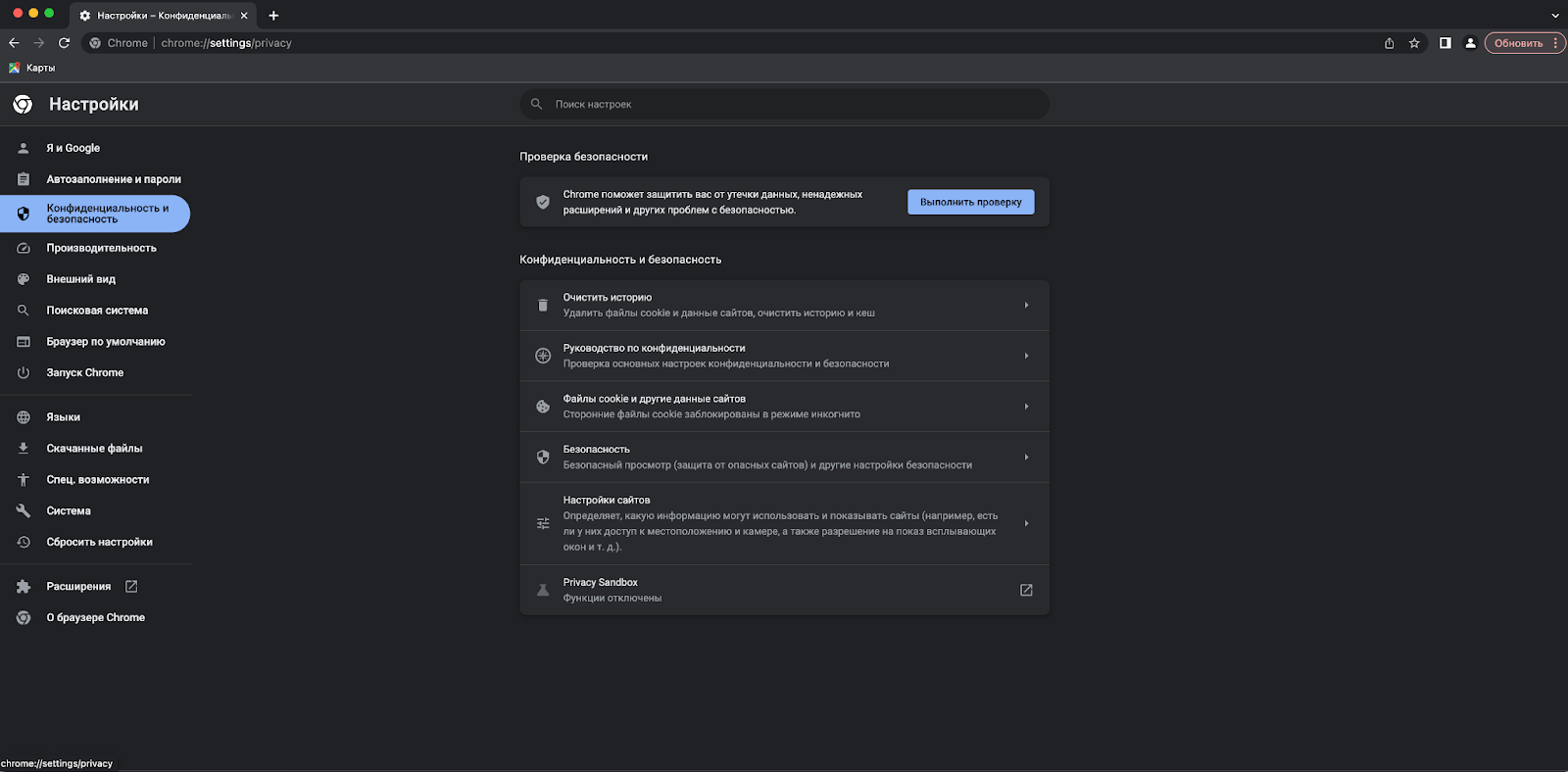Expand the Настройки сайтов row arrow
Image resolution: width=1568 pixels, height=772 pixels.
click(1026, 523)
